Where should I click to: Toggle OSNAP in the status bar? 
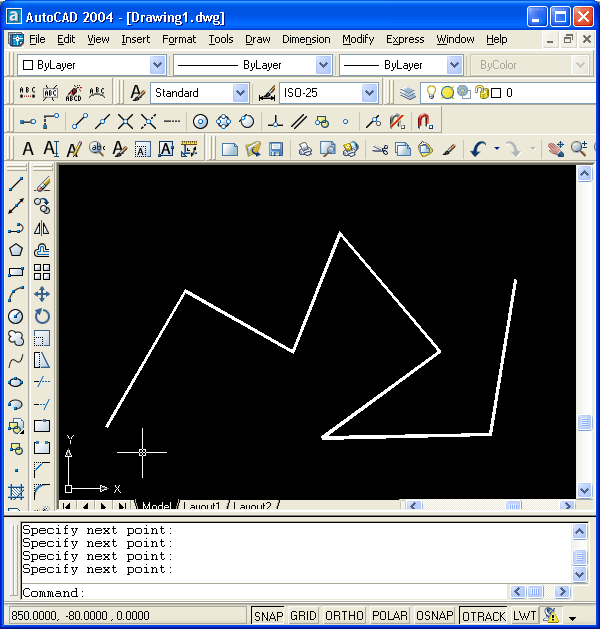coord(435,616)
